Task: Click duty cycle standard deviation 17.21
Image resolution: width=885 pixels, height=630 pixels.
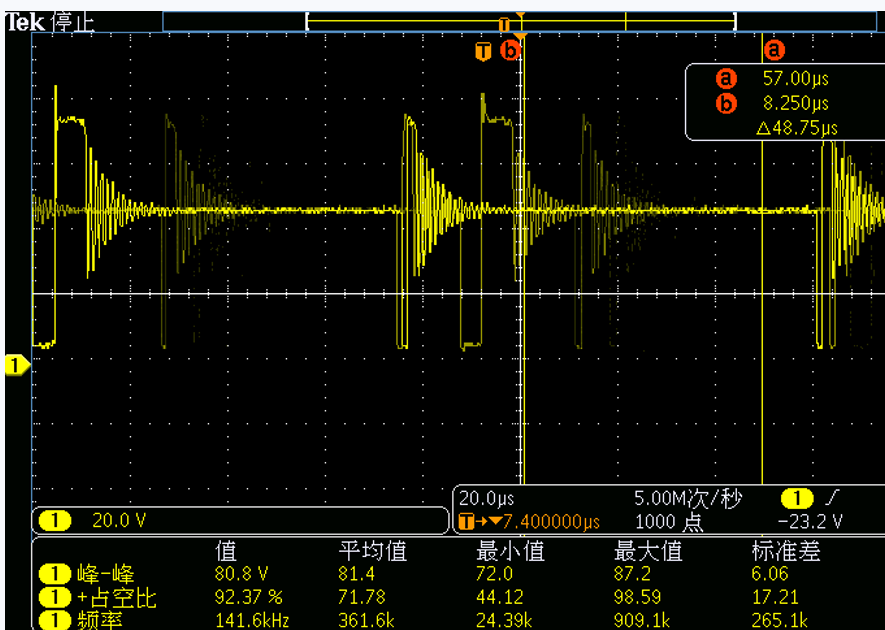Action: [x=774, y=597]
